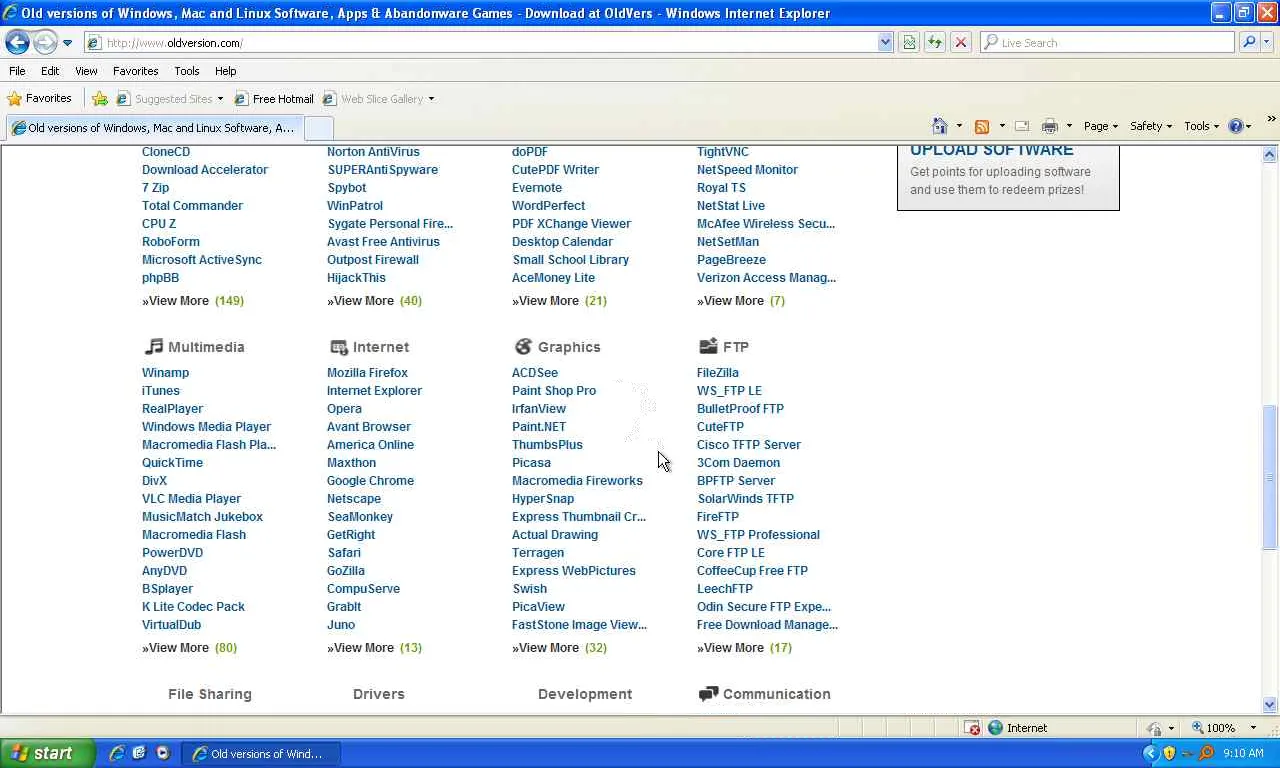Click the blocked pop-up status bar icon

(972, 728)
